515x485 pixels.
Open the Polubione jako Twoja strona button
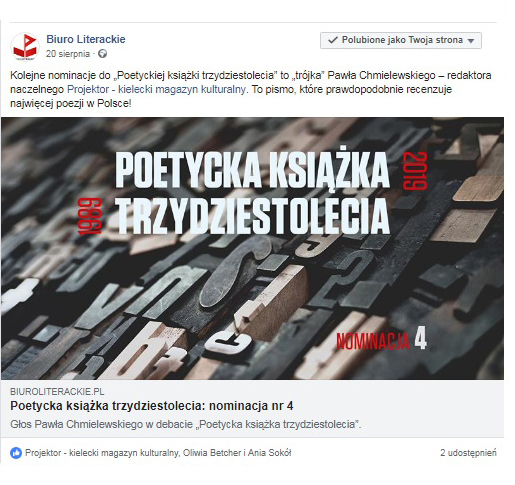pyautogui.click(x=401, y=40)
